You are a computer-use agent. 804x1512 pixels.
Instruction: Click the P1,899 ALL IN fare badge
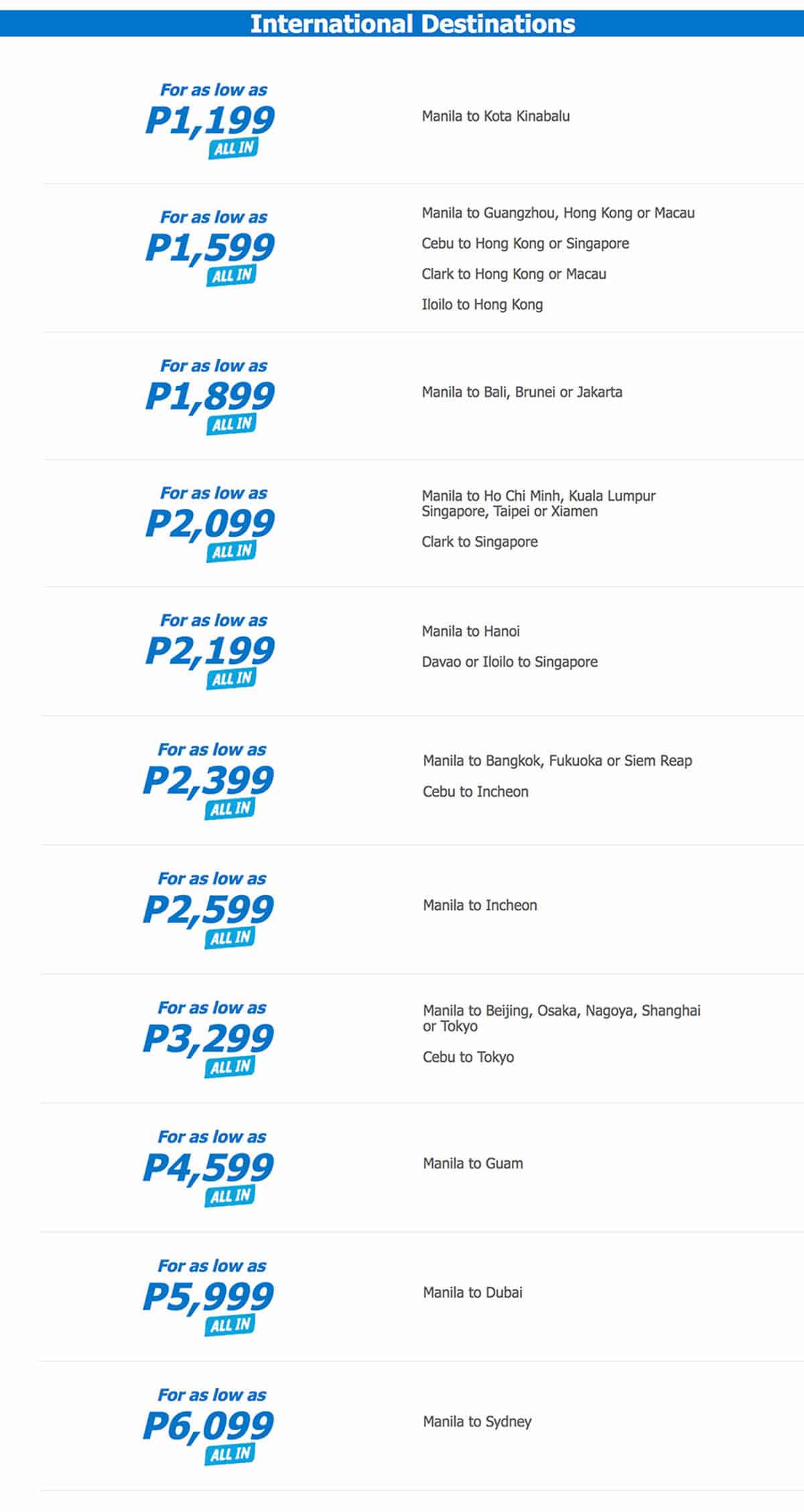click(x=210, y=397)
